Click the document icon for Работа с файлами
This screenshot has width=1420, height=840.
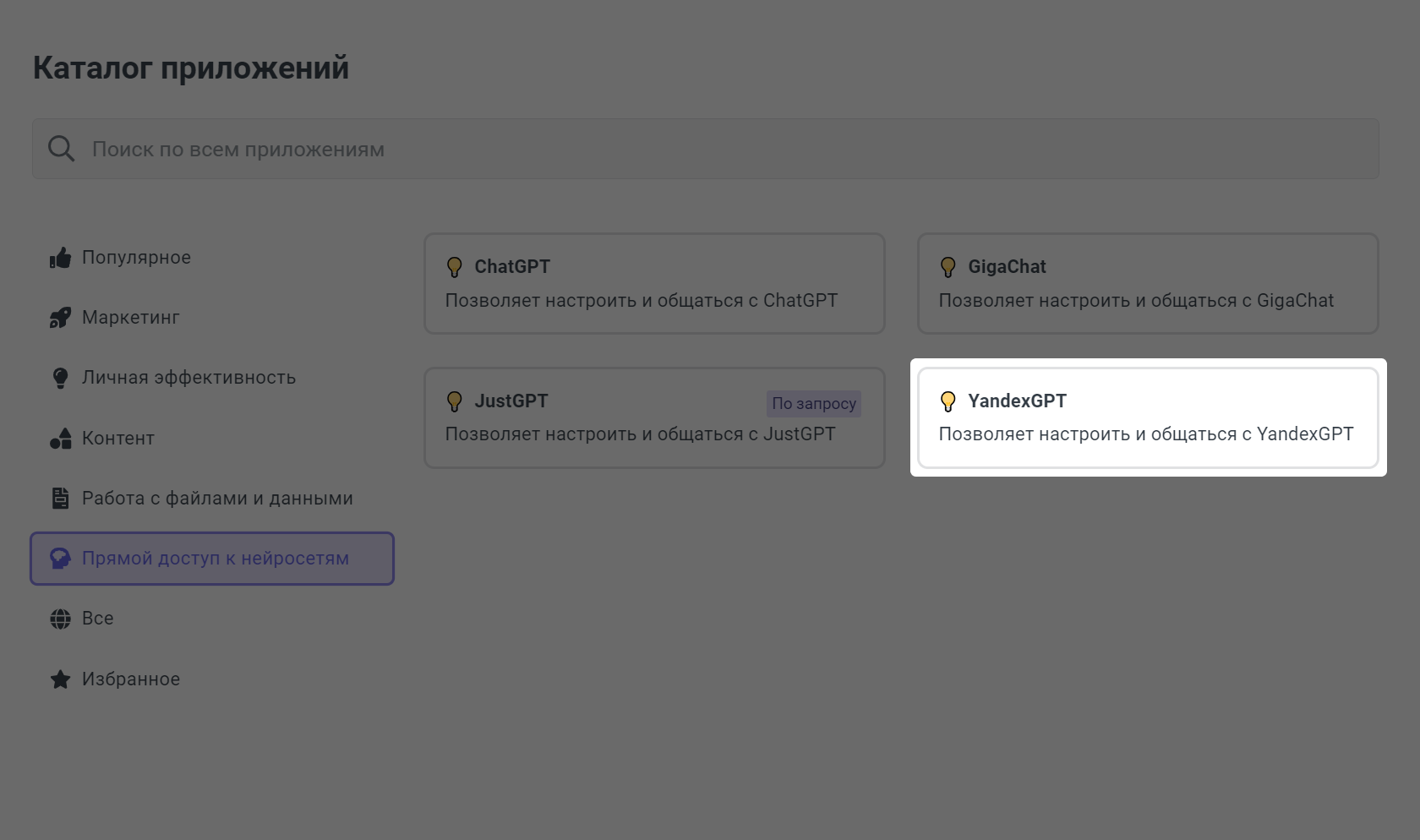pos(60,499)
